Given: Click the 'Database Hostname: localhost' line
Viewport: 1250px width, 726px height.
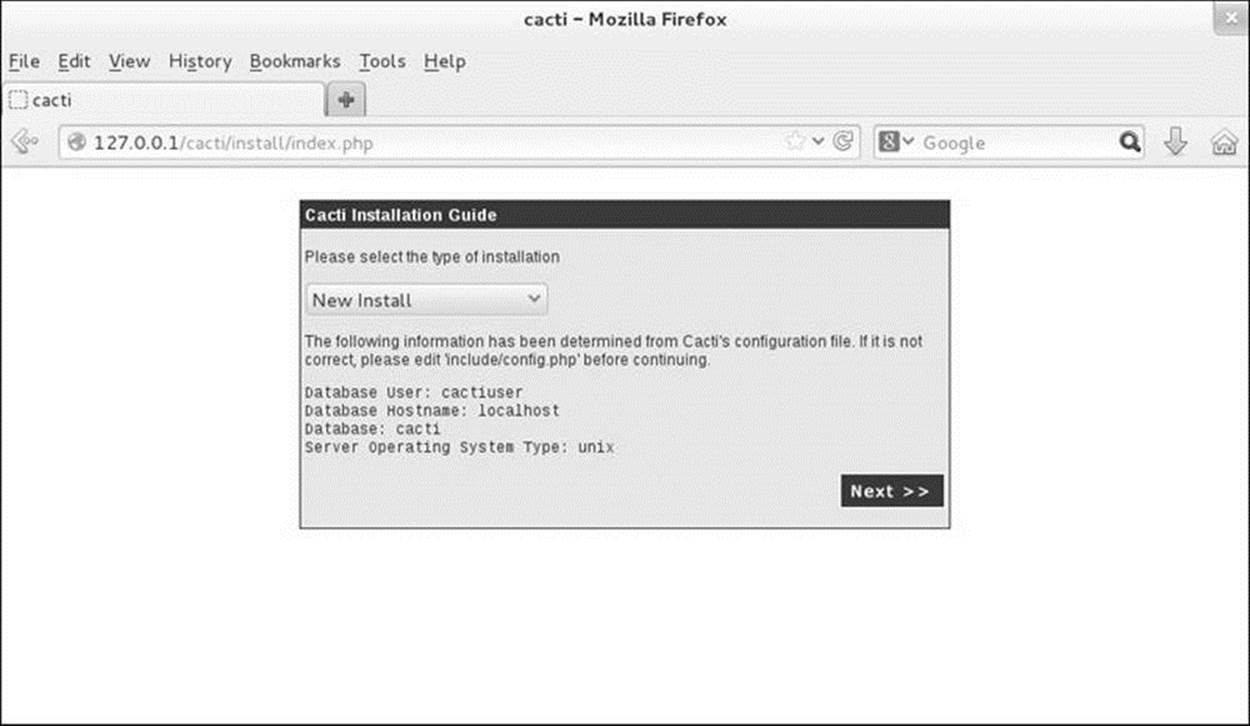Looking at the screenshot, I should pyautogui.click(x=432, y=411).
